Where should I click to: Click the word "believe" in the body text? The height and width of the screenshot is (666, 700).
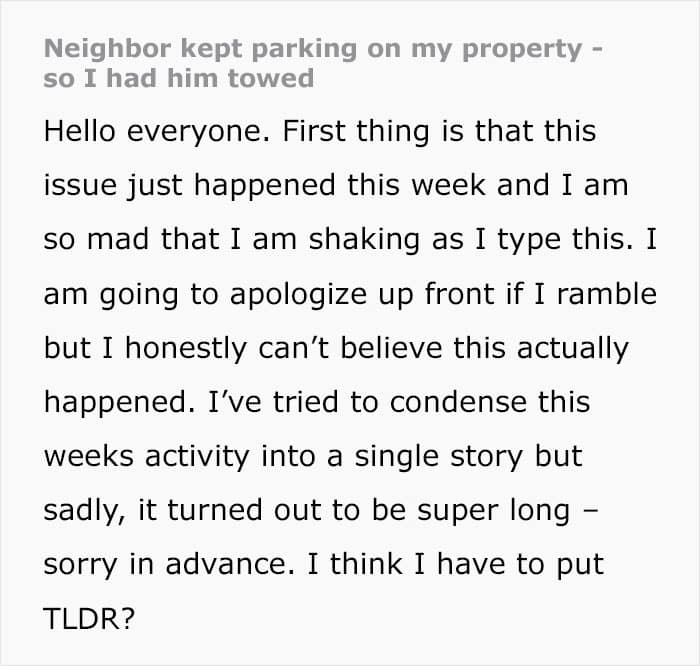click(391, 347)
